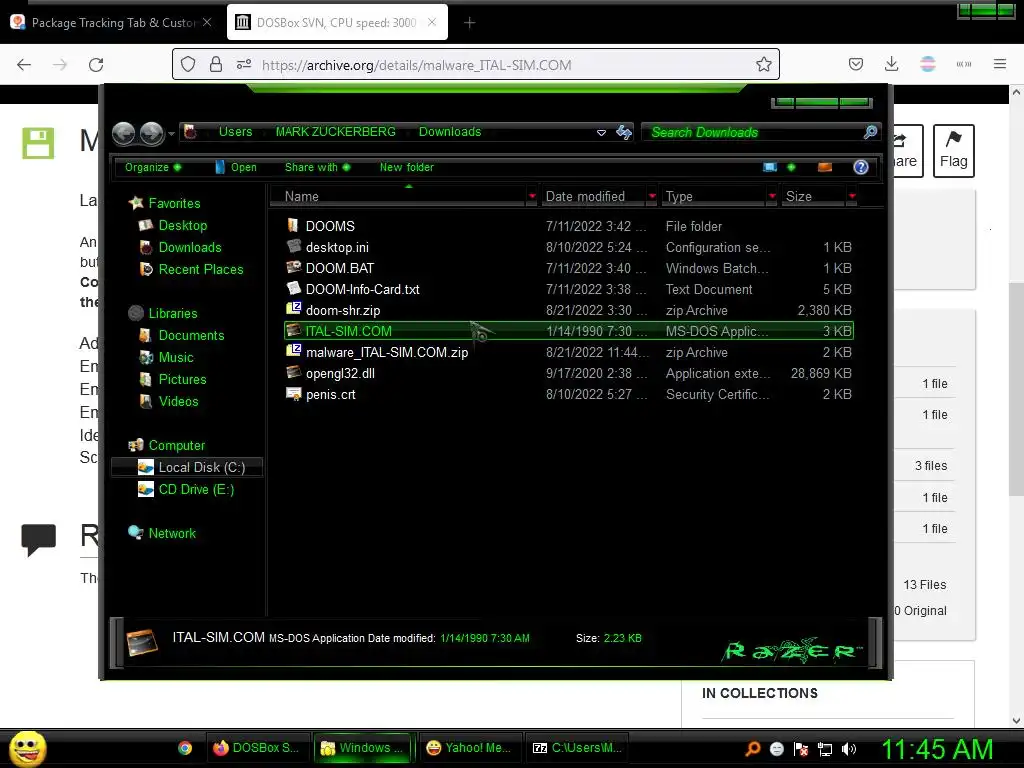Viewport: 1024px width, 768px height.
Task: Open Firefox downloads arrow icon
Action: [x=891, y=64]
